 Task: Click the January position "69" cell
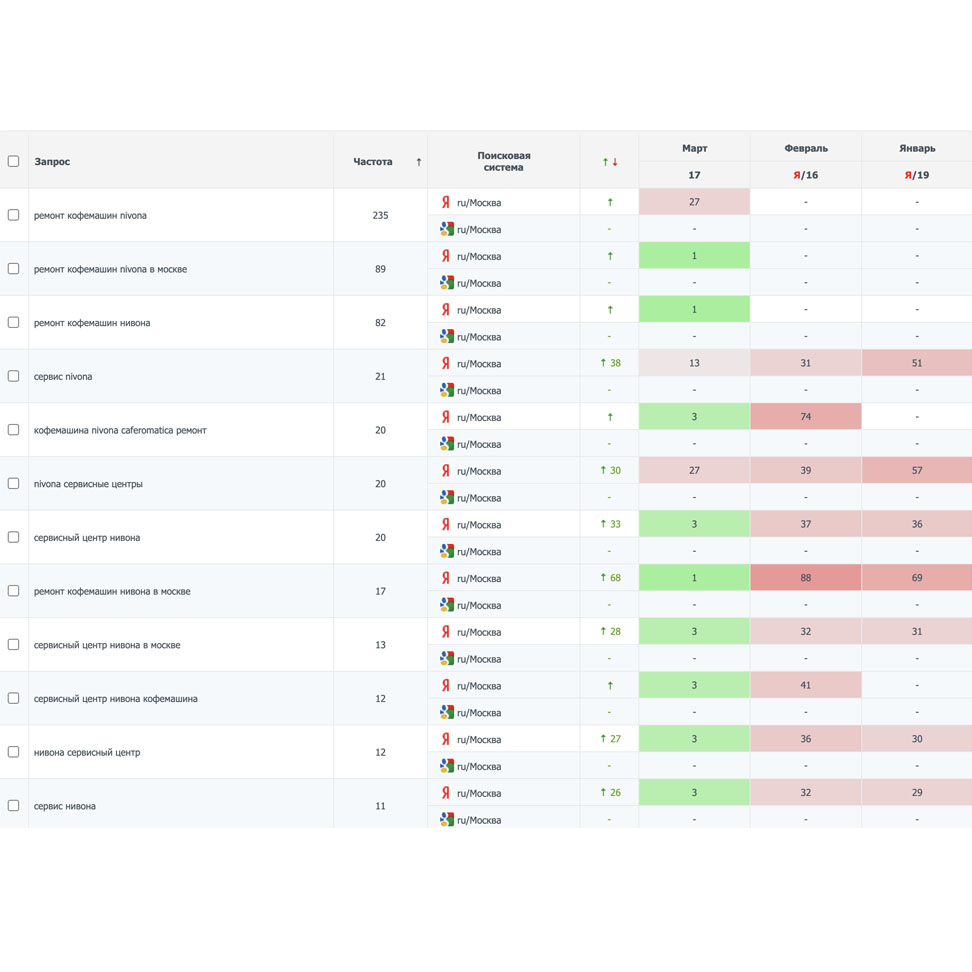pos(917,578)
